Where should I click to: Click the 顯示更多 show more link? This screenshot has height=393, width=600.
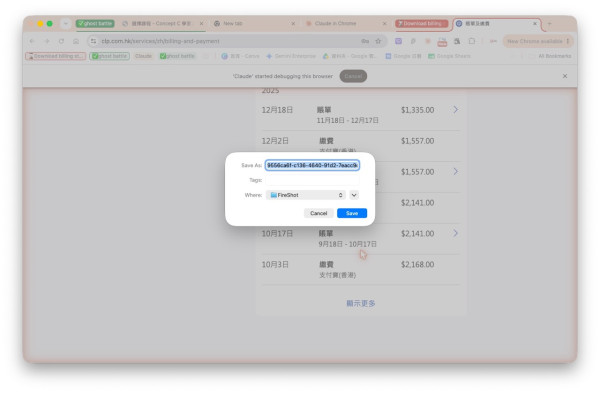point(360,303)
